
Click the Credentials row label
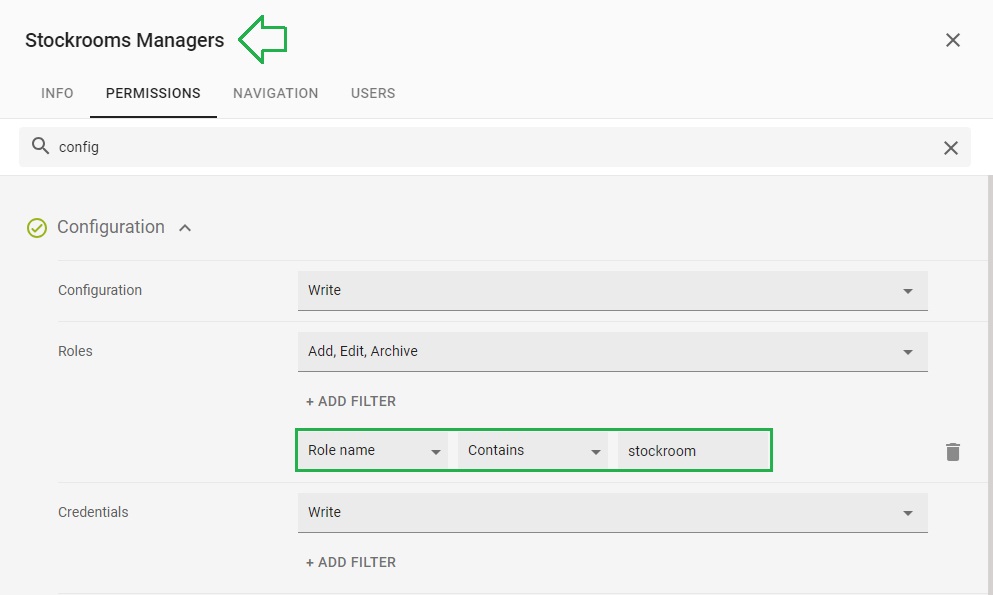(x=93, y=512)
